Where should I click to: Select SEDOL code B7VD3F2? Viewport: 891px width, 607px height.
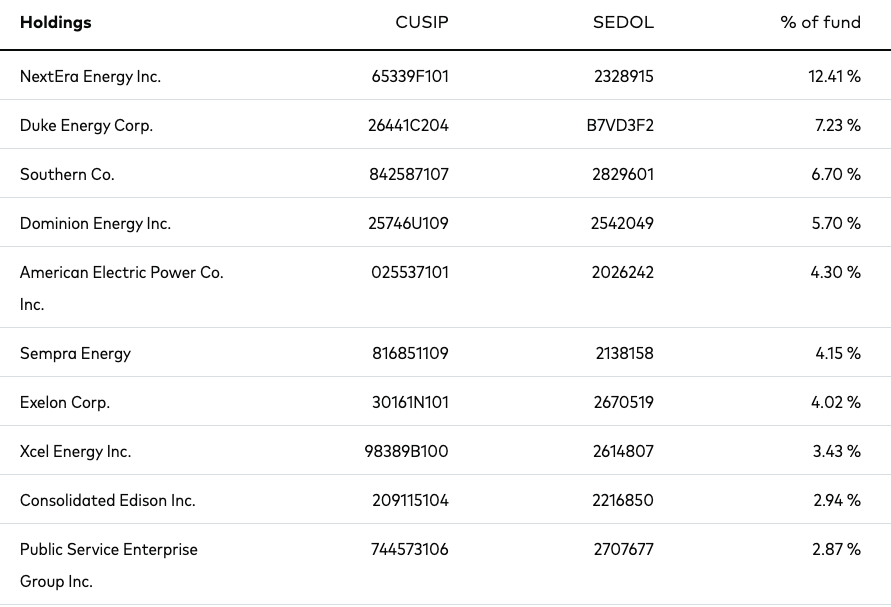[620, 125]
